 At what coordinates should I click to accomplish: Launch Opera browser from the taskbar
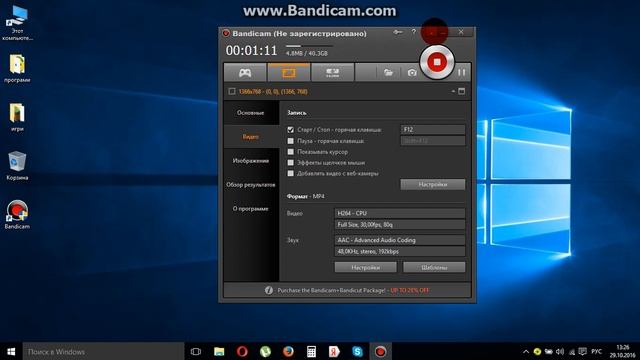click(x=242, y=351)
